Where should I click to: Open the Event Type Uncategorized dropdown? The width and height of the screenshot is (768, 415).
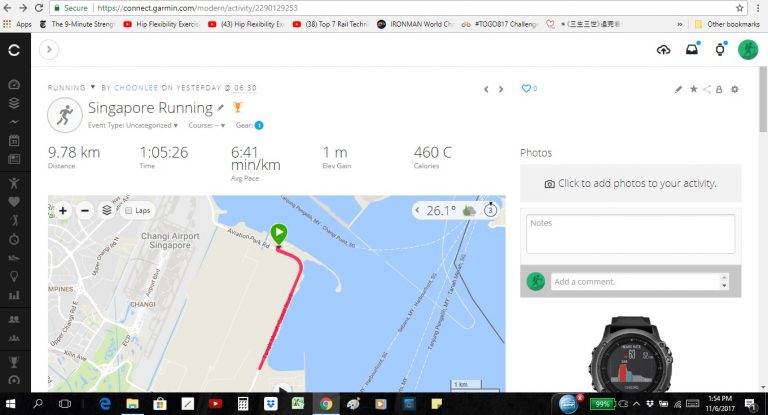click(x=133, y=125)
